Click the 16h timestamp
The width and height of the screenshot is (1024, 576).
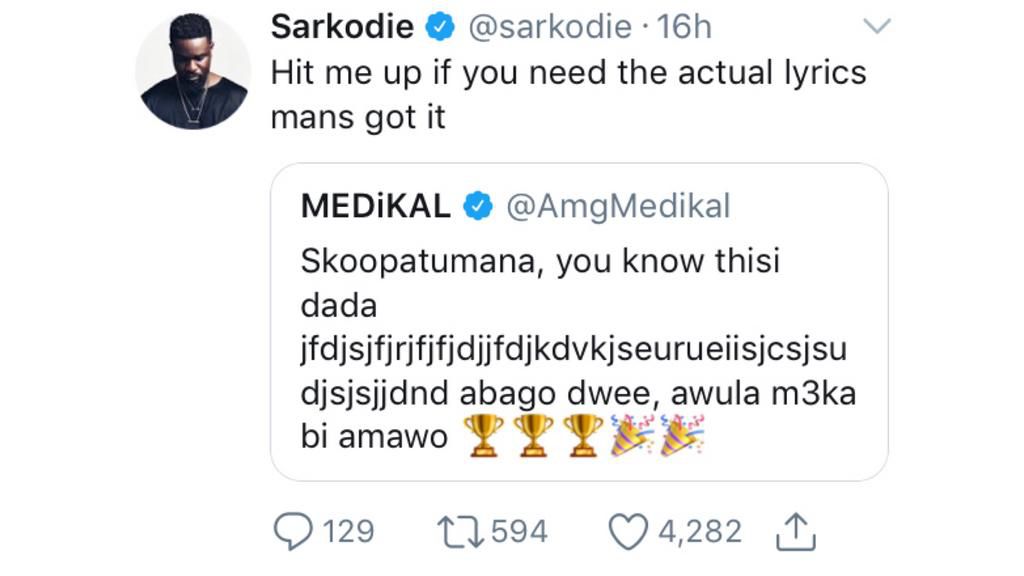point(684,27)
